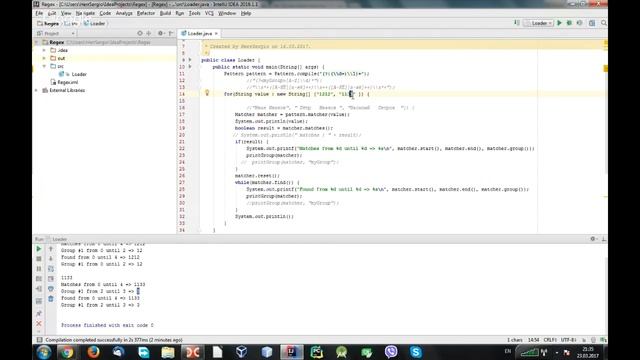Open the File menu
Screen dimensions: 640x360
[x=39, y=13]
